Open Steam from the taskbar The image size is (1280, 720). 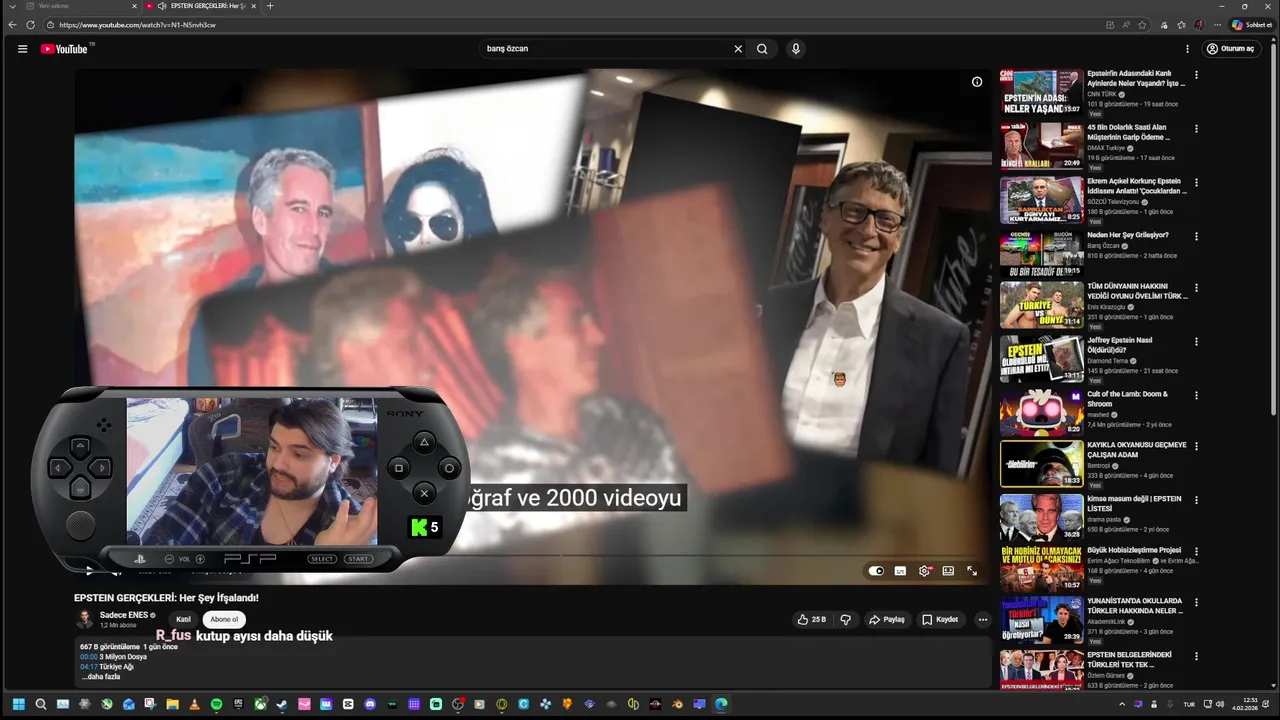[x=282, y=704]
